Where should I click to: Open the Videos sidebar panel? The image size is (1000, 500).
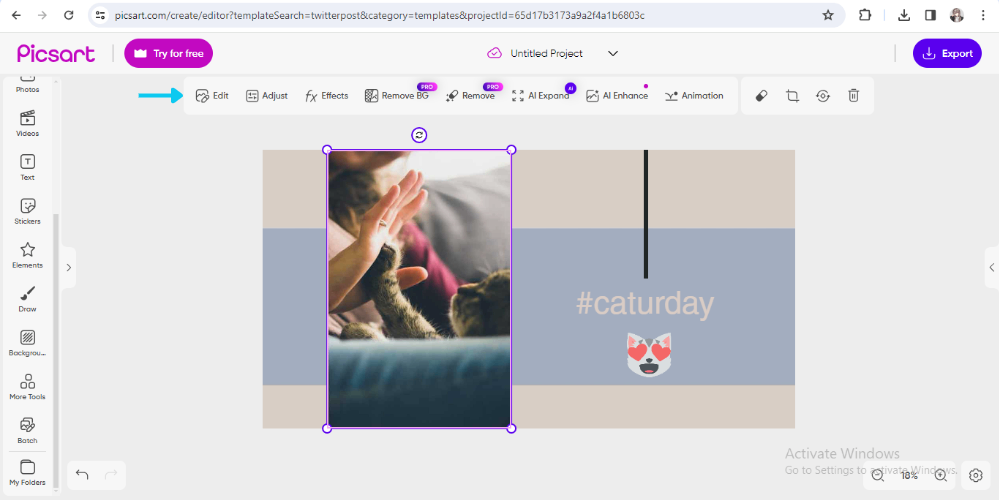[x=27, y=124]
